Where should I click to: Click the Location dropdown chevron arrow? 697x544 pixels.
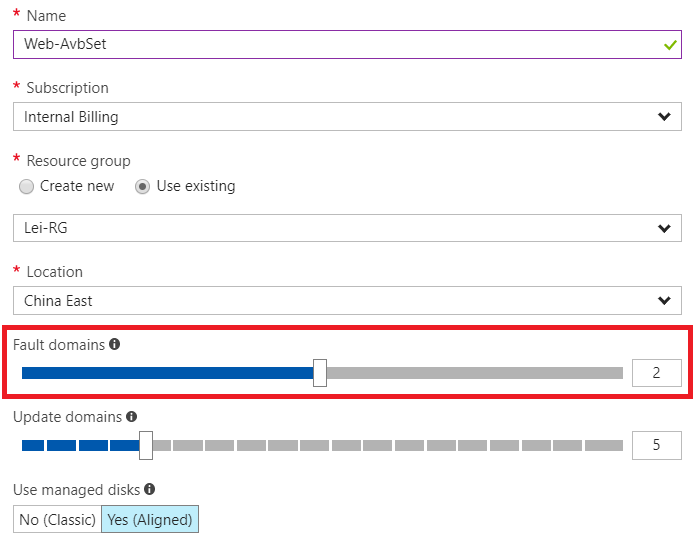click(x=665, y=300)
